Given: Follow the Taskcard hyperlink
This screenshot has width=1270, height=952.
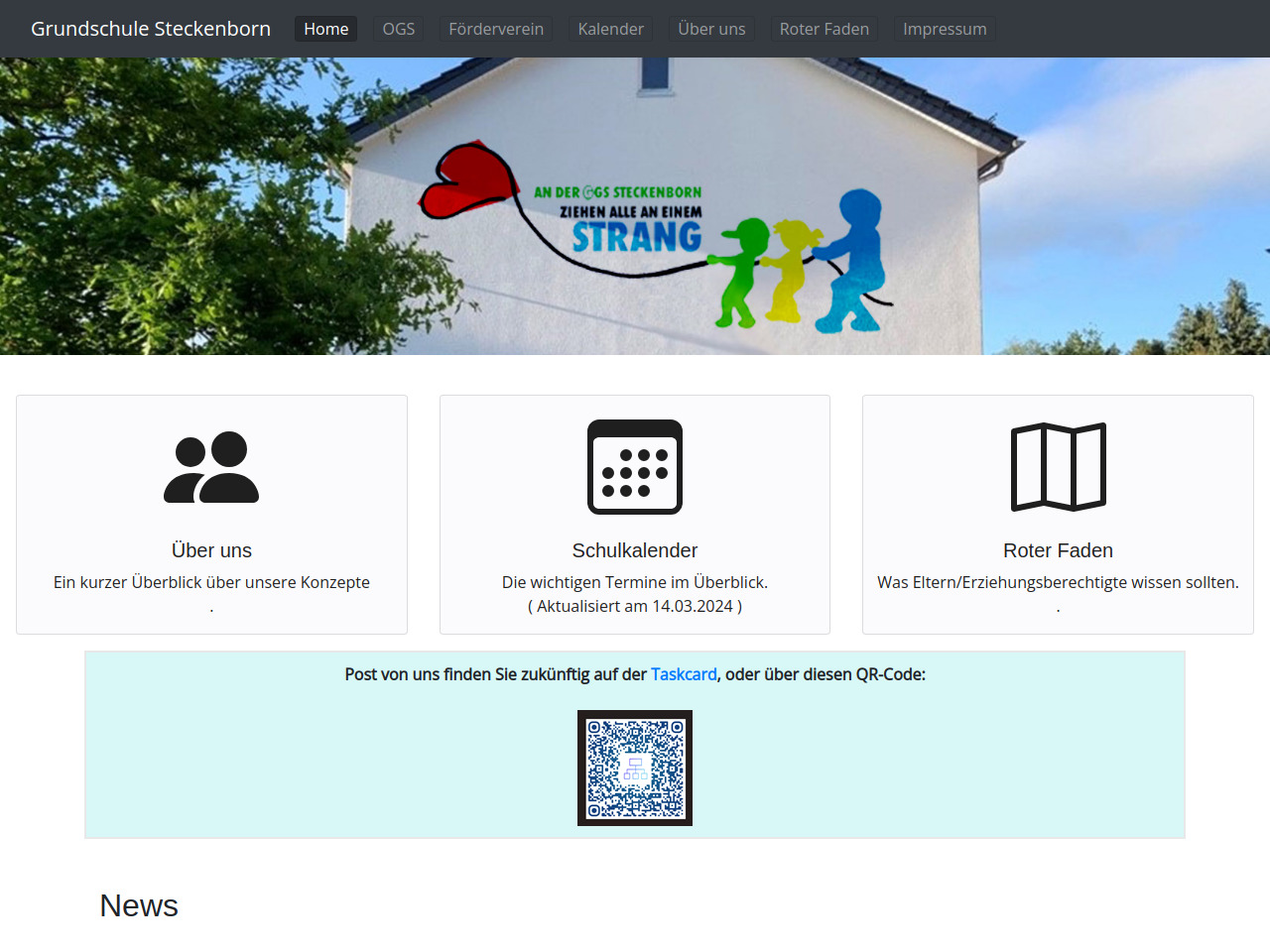Looking at the screenshot, I should coord(684,674).
